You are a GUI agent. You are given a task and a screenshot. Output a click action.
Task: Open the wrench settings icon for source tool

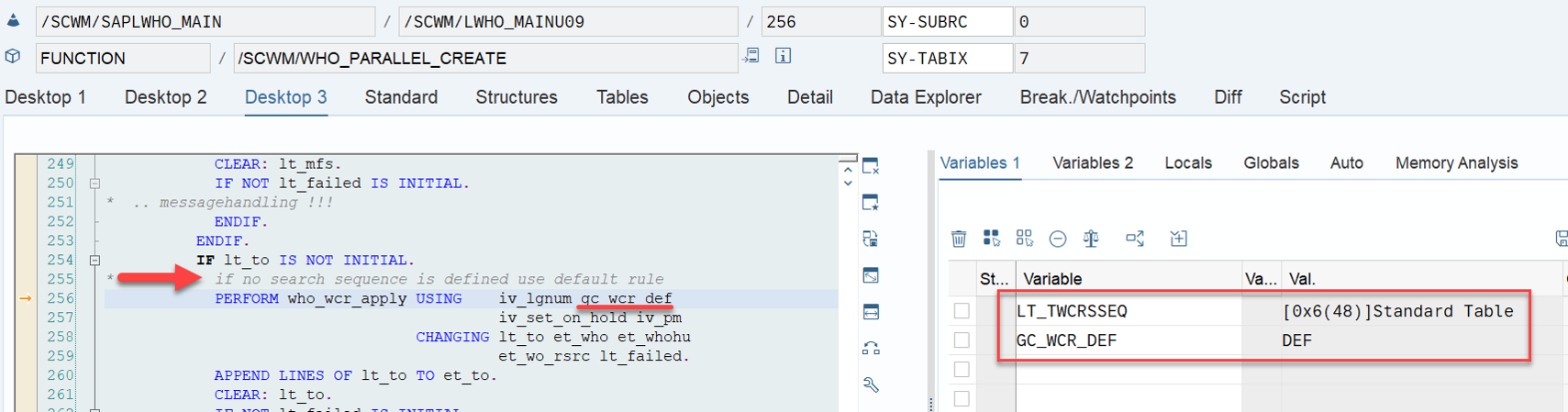click(x=871, y=384)
